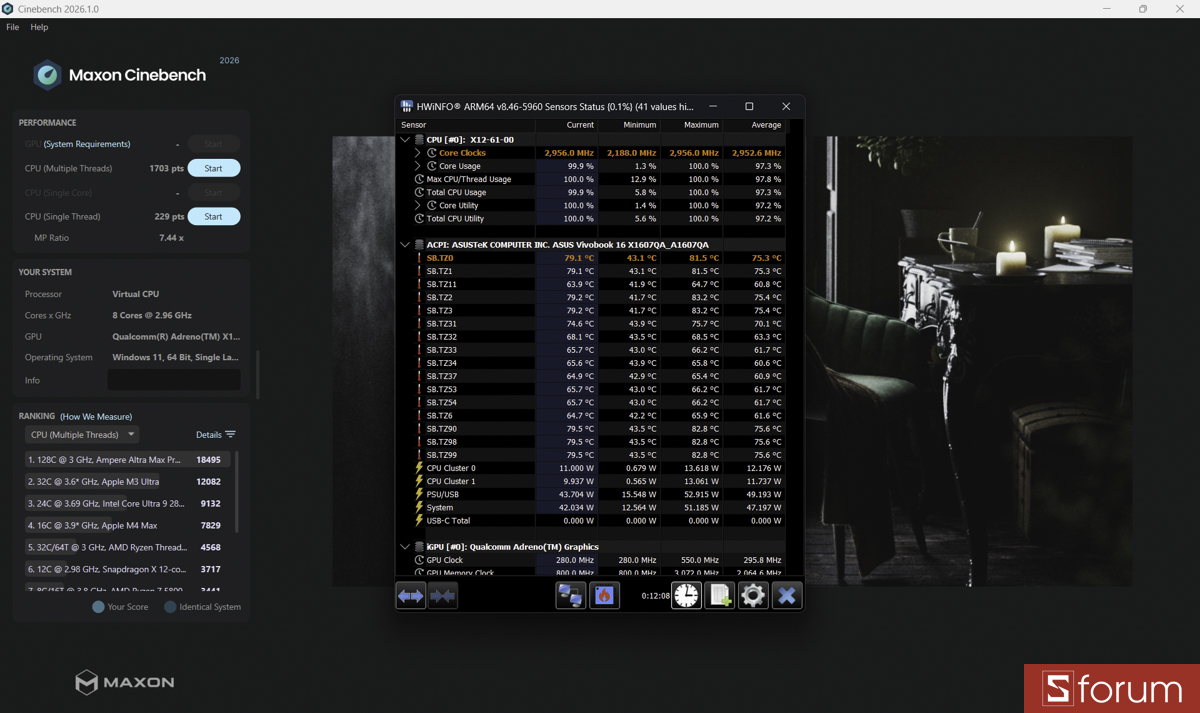Click the lightning icon next to System power

tap(419, 507)
